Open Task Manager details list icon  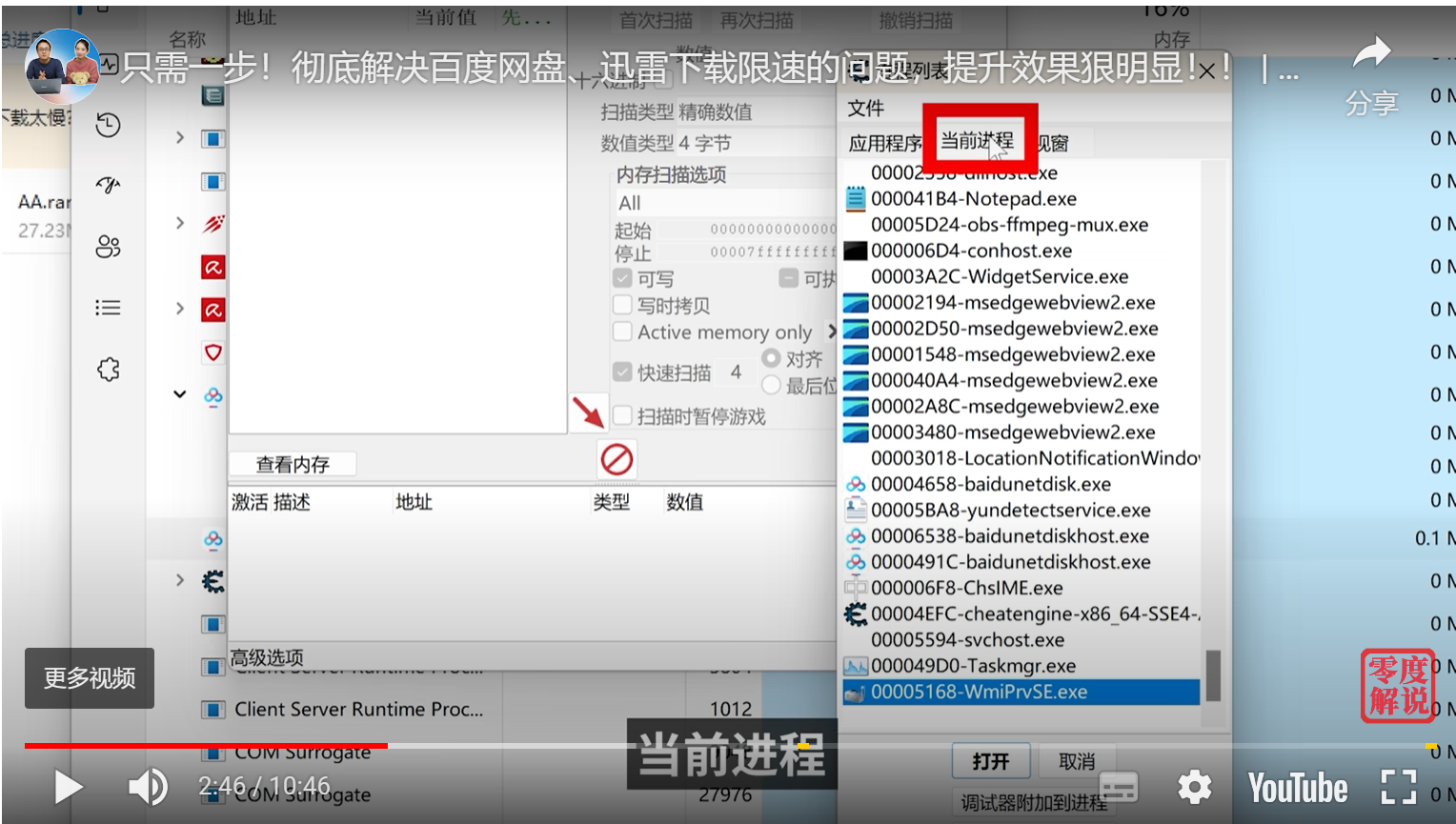[108, 308]
